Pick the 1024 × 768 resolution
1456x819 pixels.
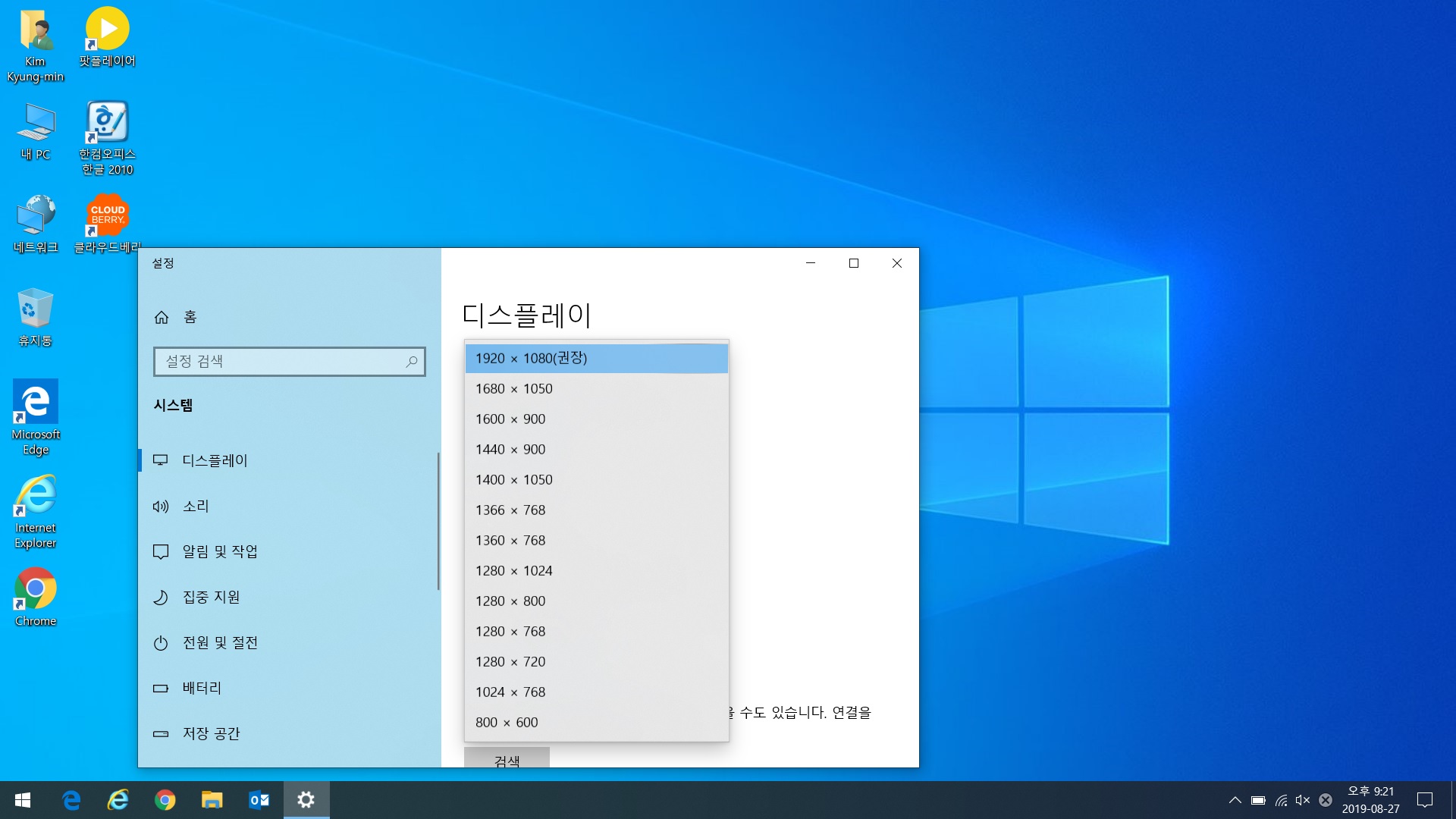coord(597,692)
